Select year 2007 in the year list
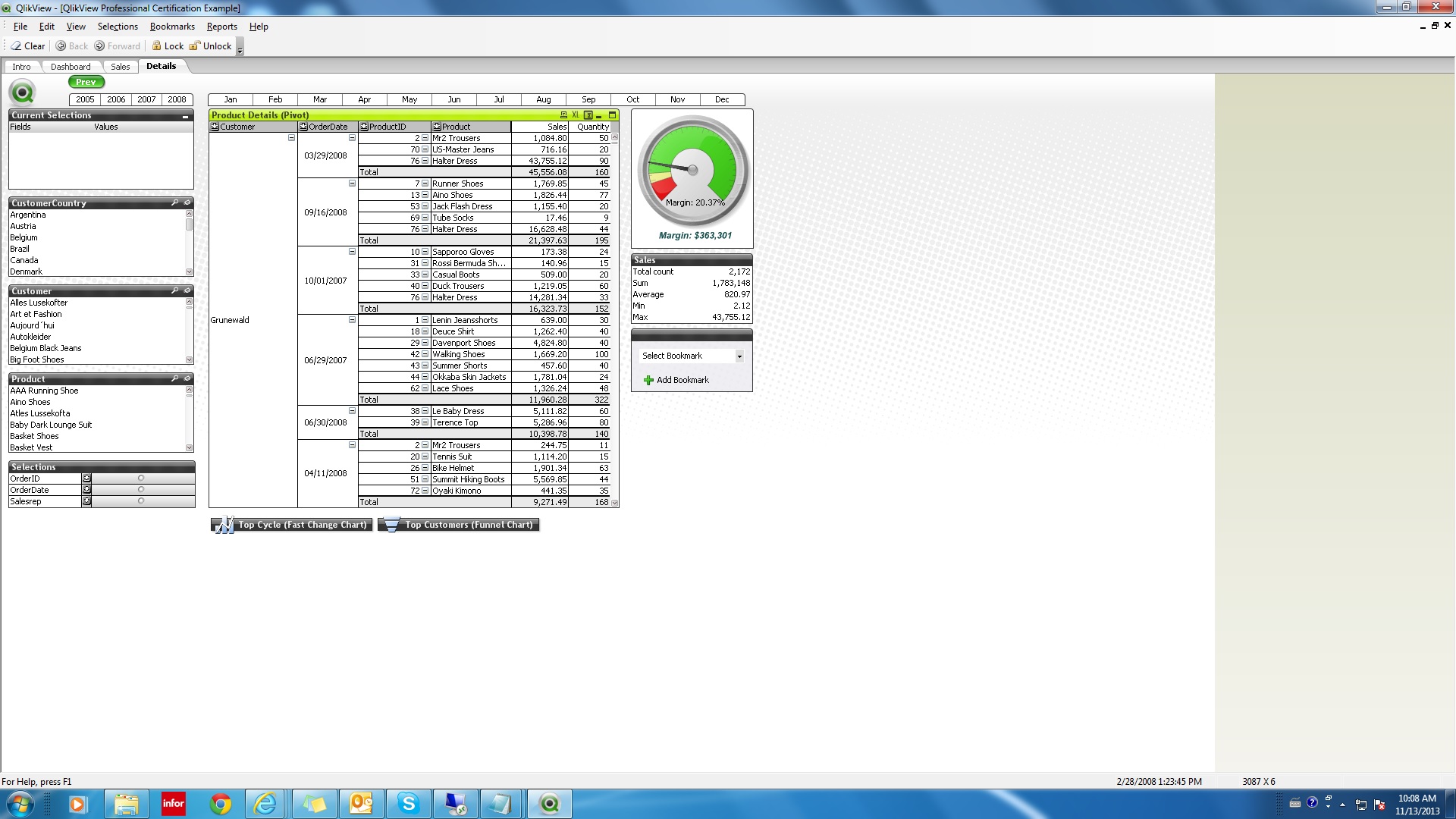1456x819 pixels. coord(146,99)
